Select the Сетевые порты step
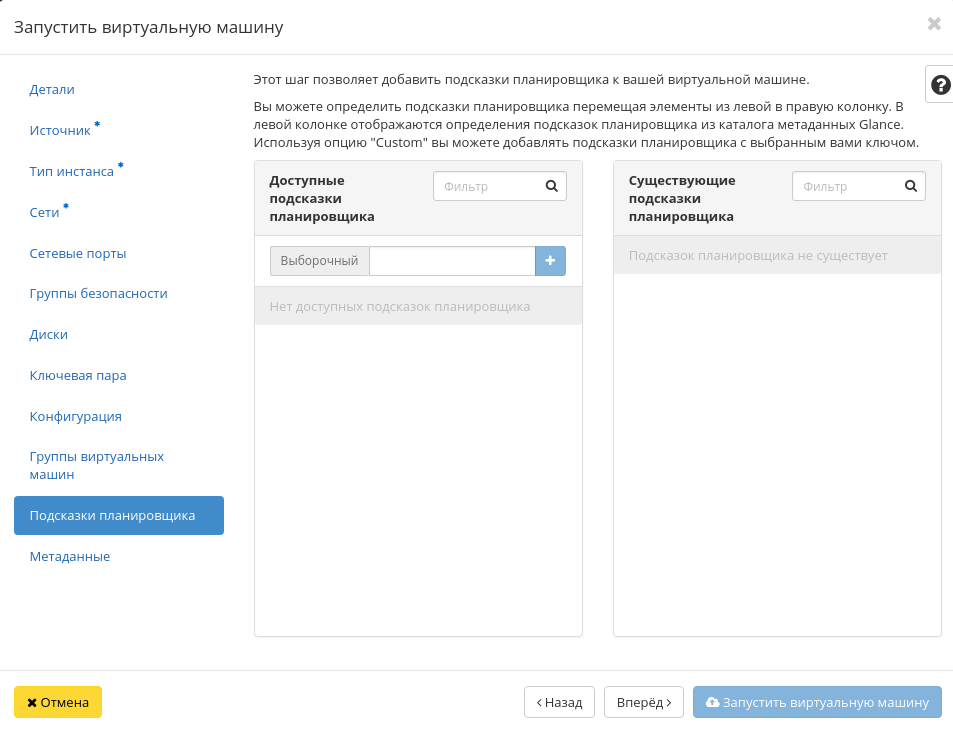This screenshot has width=953, height=729. (x=80, y=253)
